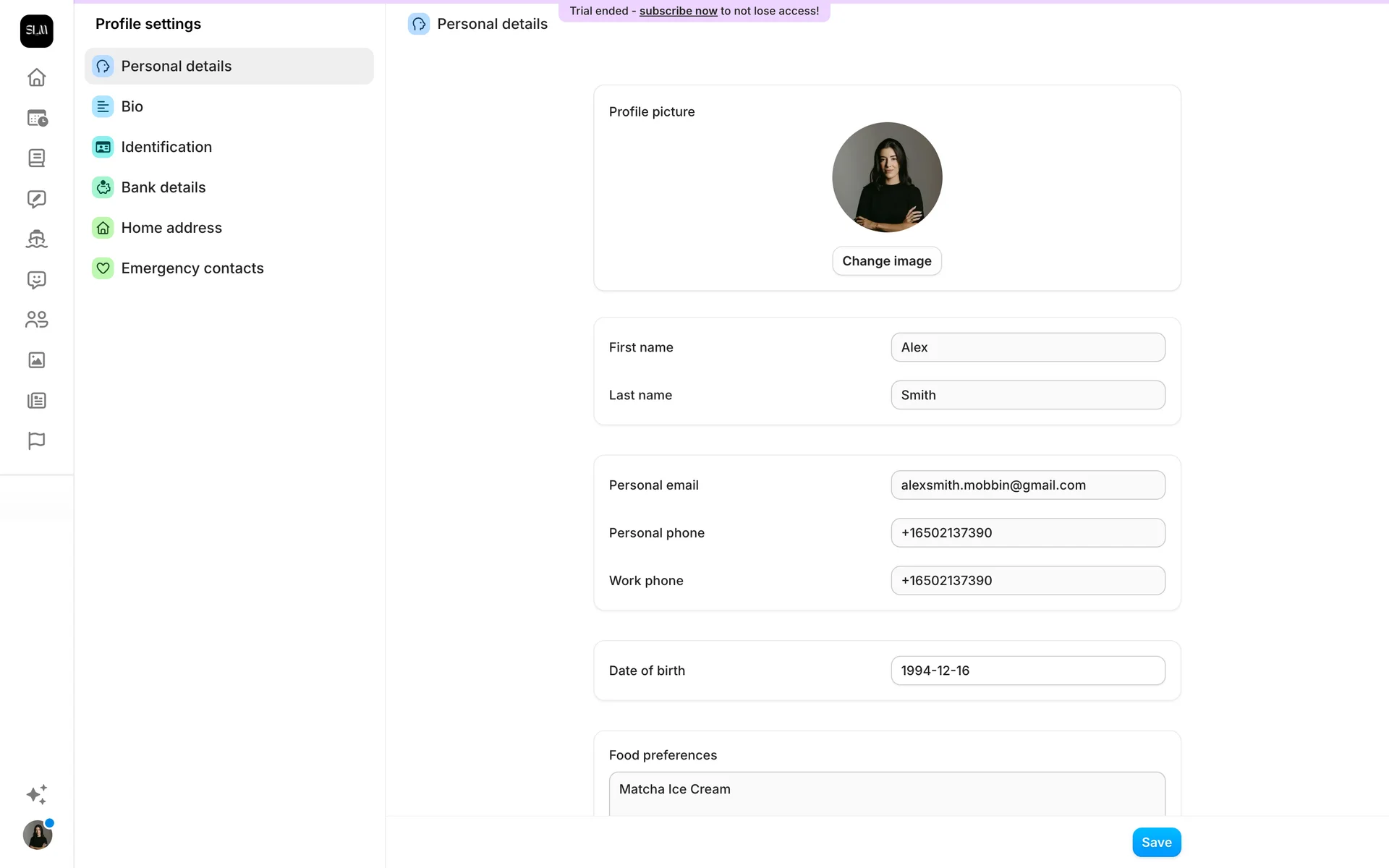
Task: Click the user avatar at bottom left
Action: (x=37, y=835)
